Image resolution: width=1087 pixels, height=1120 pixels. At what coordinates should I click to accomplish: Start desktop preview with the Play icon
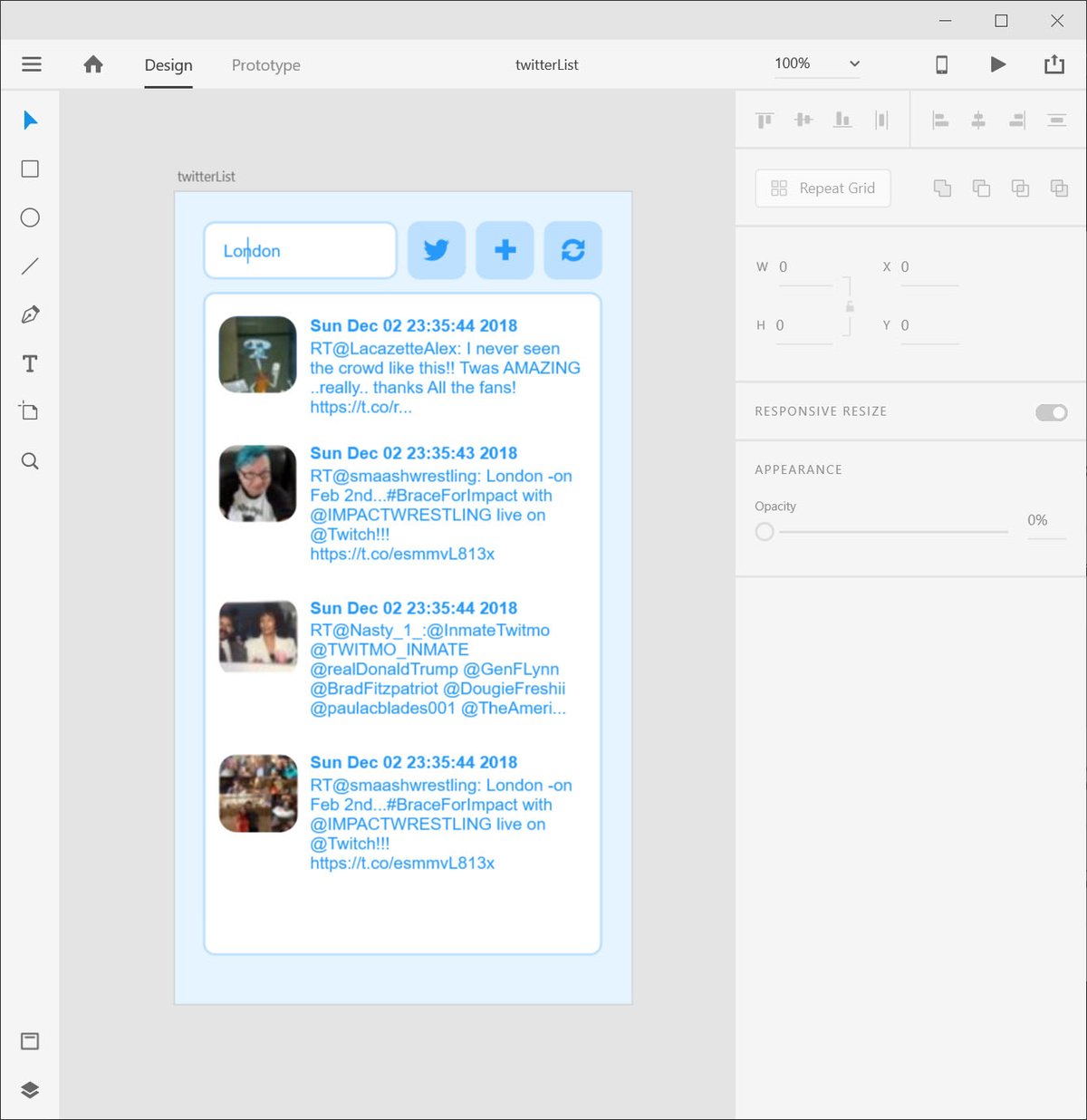pyautogui.click(x=997, y=64)
